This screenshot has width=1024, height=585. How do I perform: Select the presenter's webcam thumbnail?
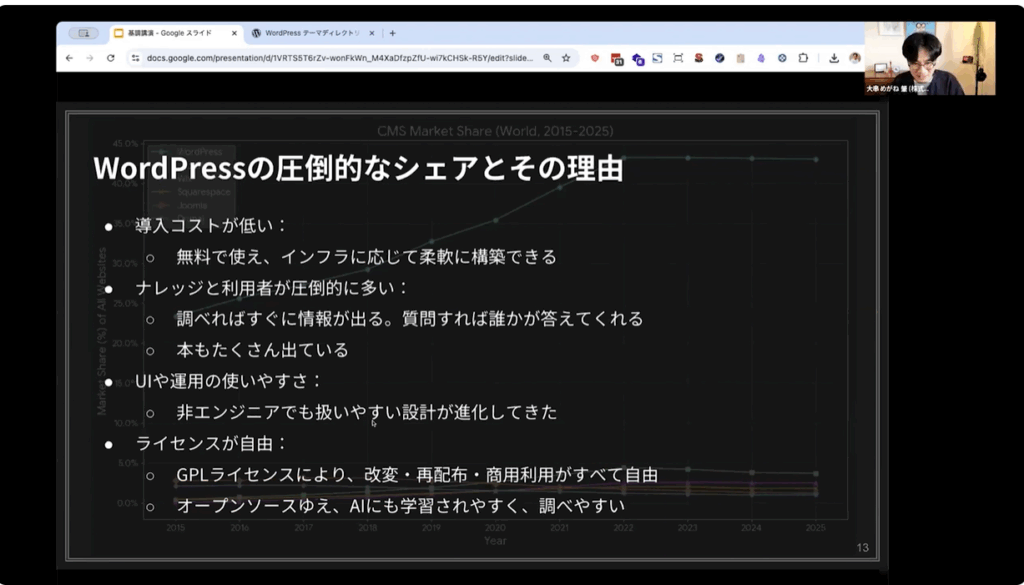click(x=930, y=58)
